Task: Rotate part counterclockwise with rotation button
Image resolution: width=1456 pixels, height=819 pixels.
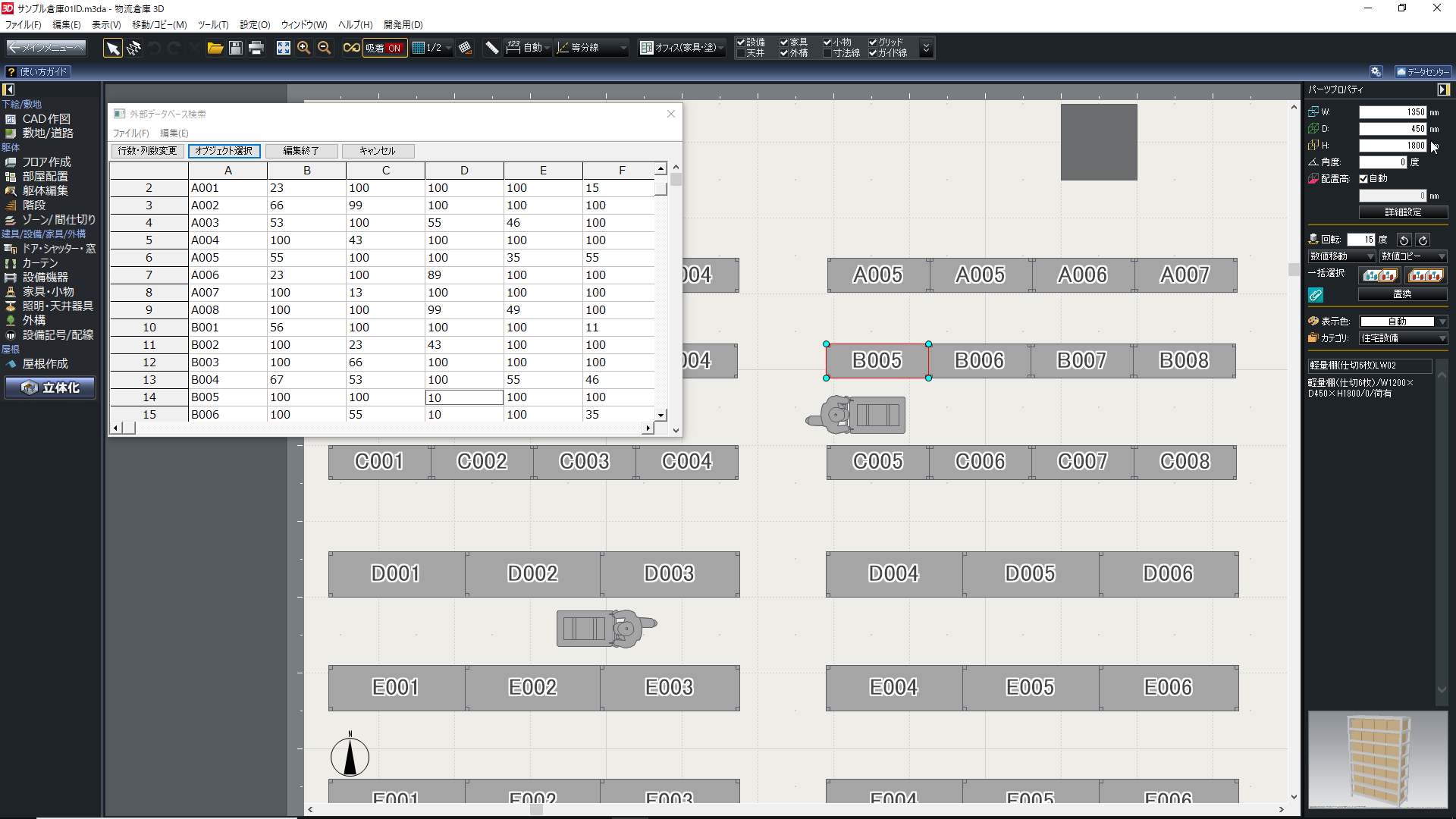Action: (x=1404, y=240)
